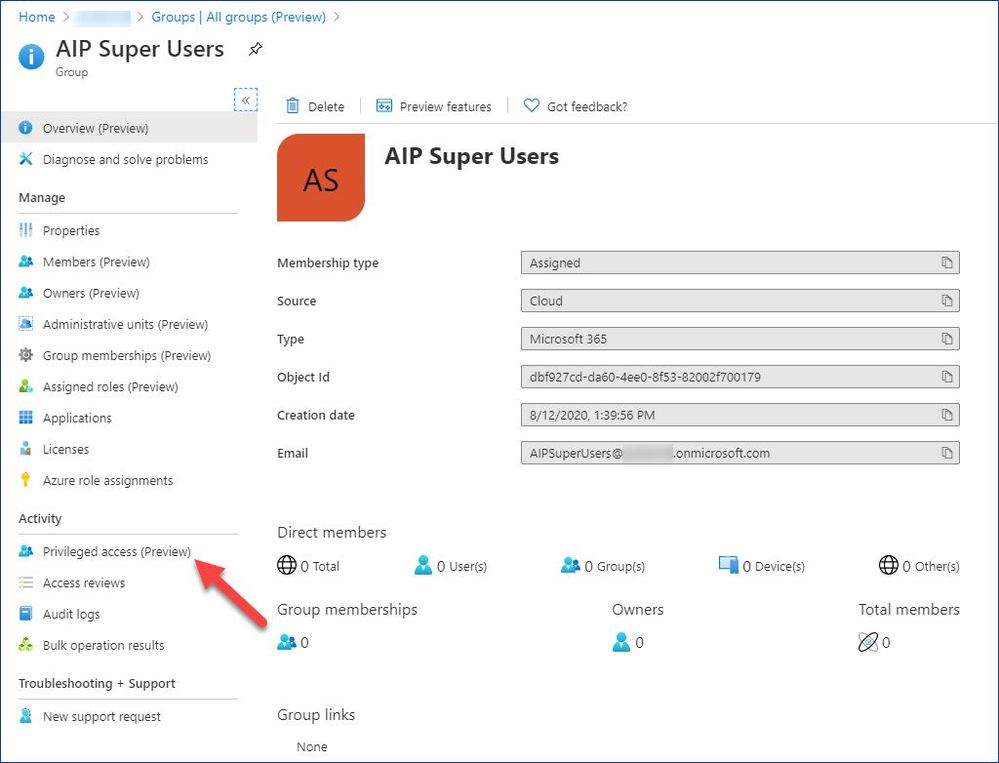Image resolution: width=999 pixels, height=763 pixels.
Task: Click the Overview info icon in sidebar
Action: pyautogui.click(x=25, y=127)
